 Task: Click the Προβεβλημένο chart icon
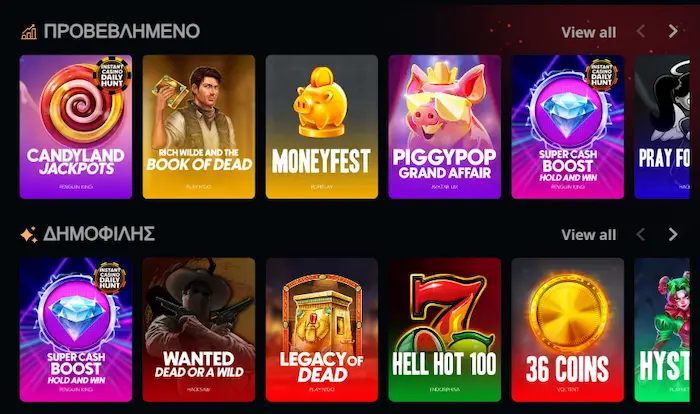[29, 32]
